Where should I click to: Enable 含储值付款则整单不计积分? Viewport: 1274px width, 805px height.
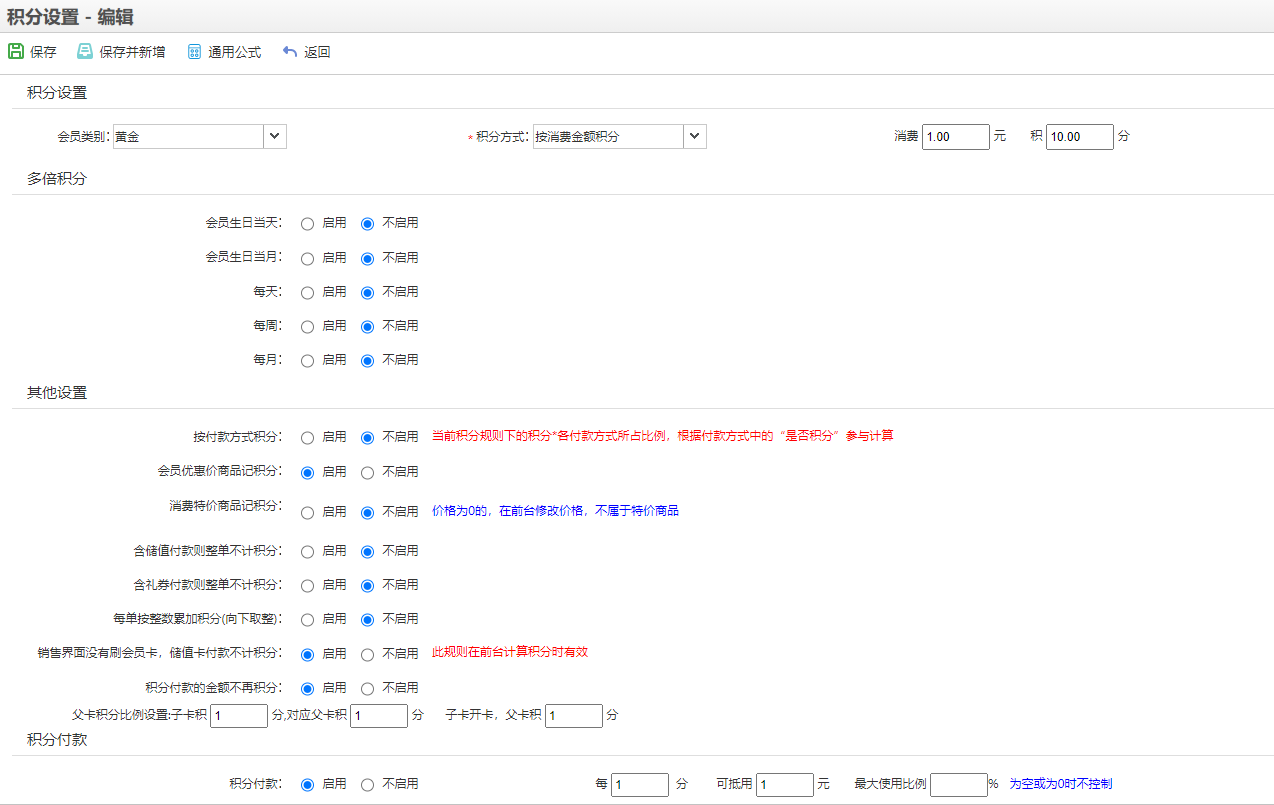[308, 551]
